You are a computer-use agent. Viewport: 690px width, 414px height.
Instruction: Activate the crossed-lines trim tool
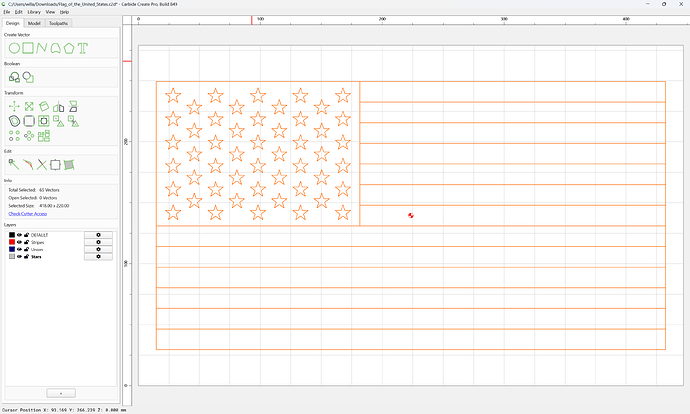(x=41, y=165)
